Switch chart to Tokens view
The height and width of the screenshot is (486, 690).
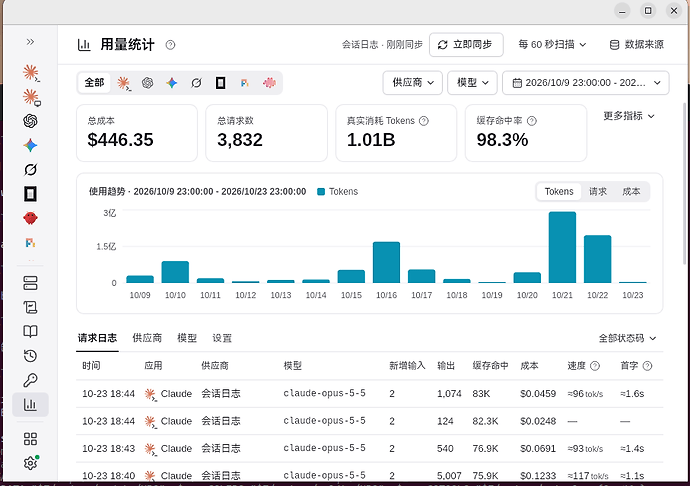point(559,191)
